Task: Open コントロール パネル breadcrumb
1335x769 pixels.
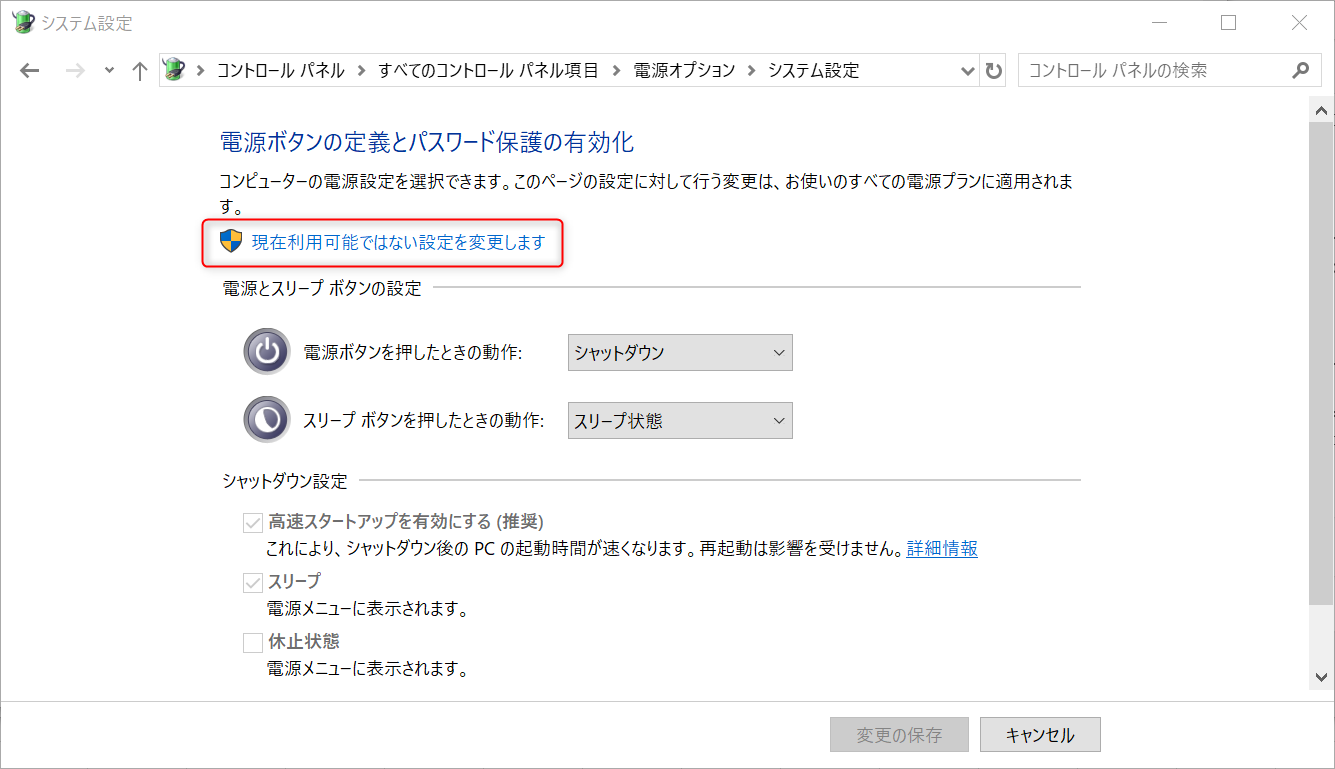Action: [280, 71]
